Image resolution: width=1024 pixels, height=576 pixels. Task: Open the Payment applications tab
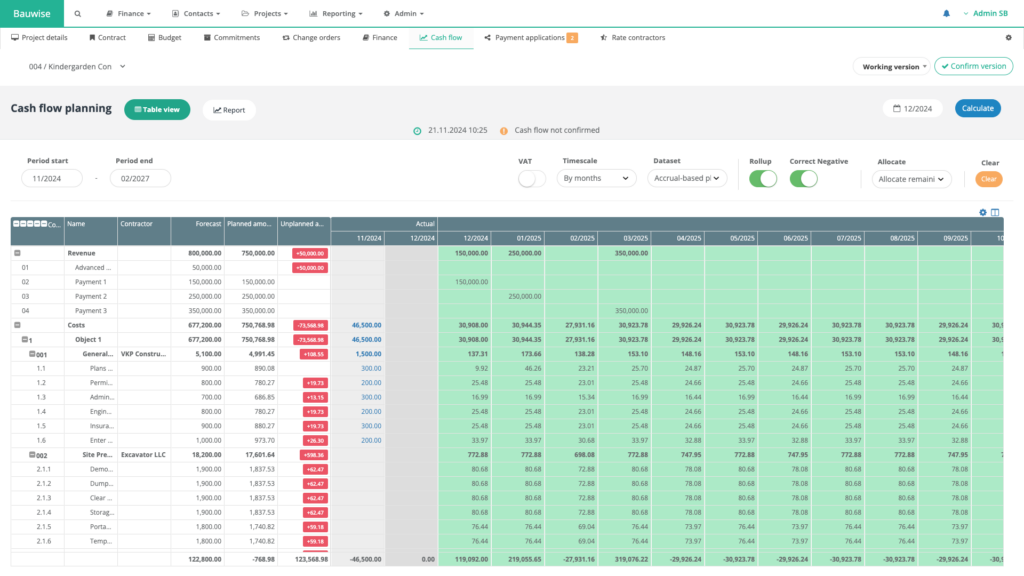pyautogui.click(x=530, y=38)
